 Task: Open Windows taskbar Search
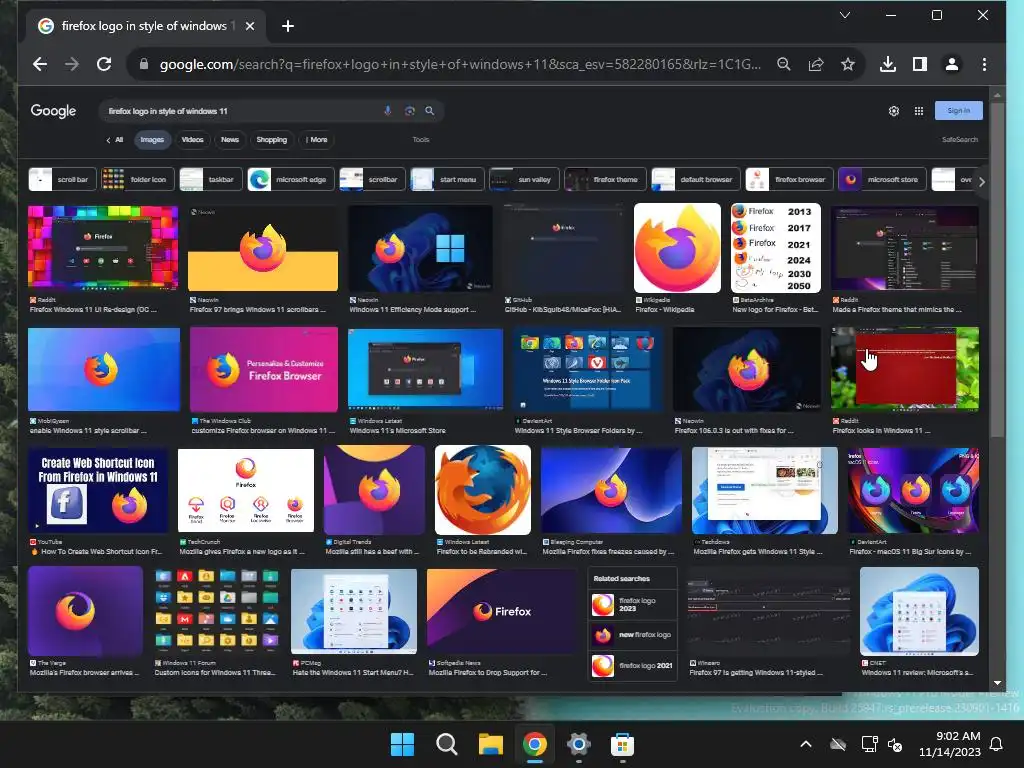447,744
